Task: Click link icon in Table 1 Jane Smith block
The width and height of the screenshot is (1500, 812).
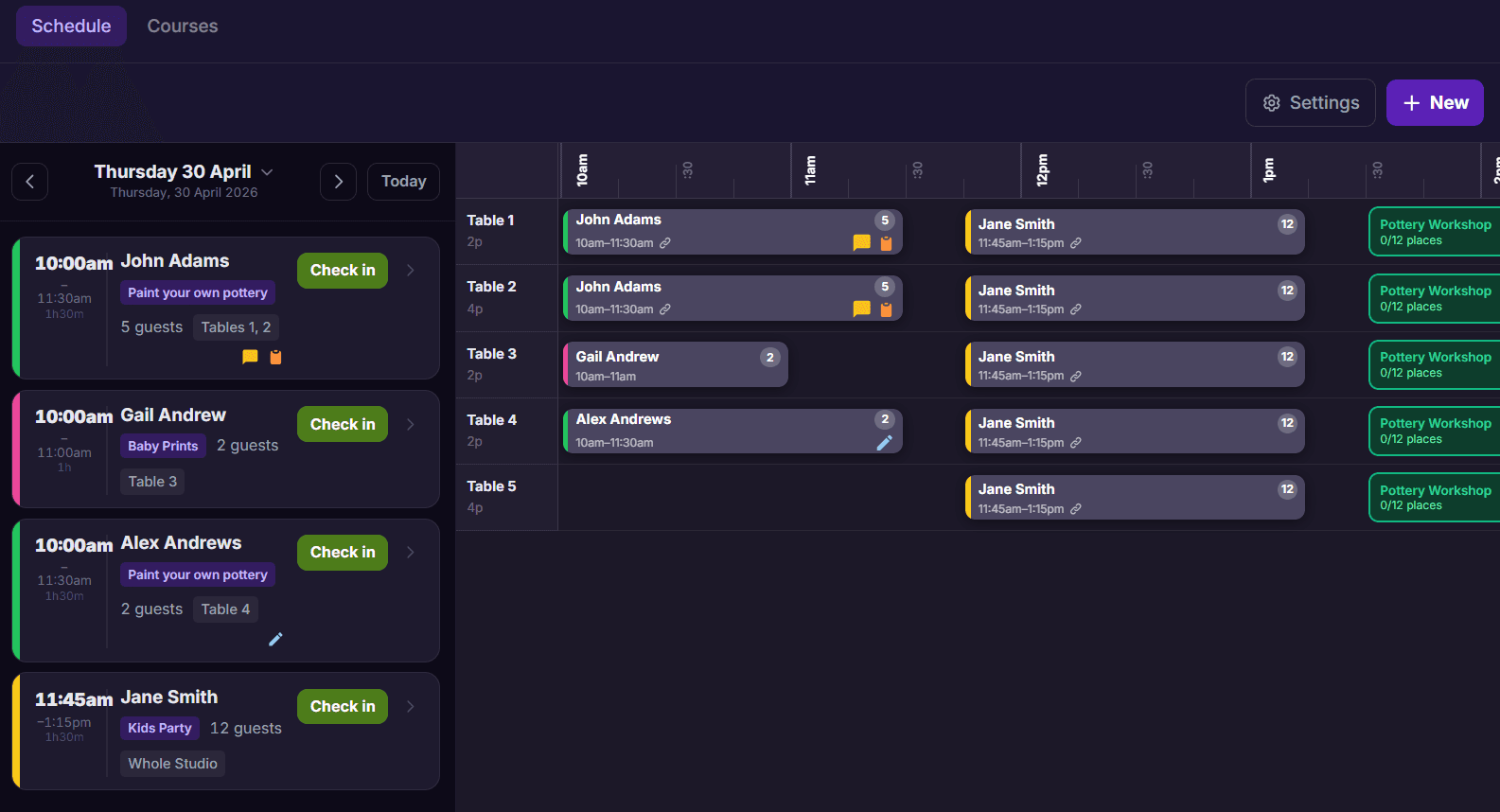Action: (1076, 243)
